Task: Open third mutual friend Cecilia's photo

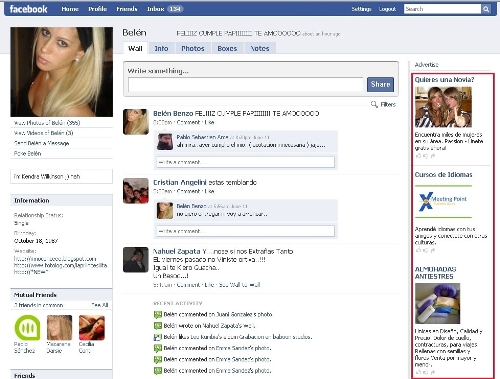Action: (x=92, y=328)
